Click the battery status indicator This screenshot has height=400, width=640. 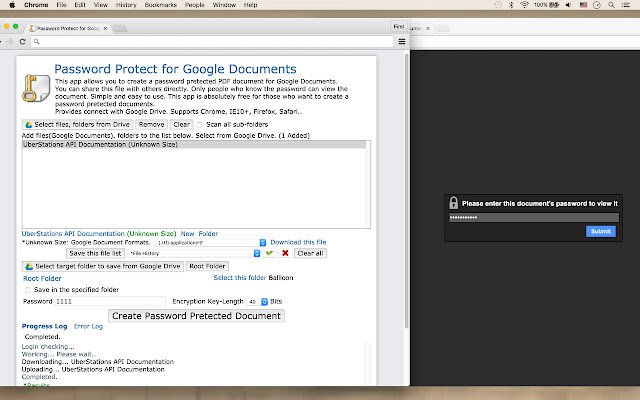(x=547, y=5)
